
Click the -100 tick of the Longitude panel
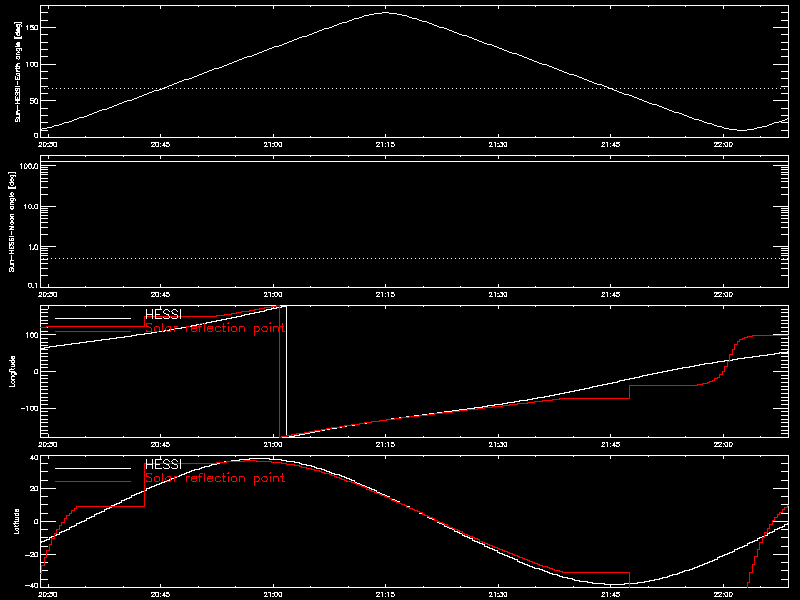click(x=30, y=408)
